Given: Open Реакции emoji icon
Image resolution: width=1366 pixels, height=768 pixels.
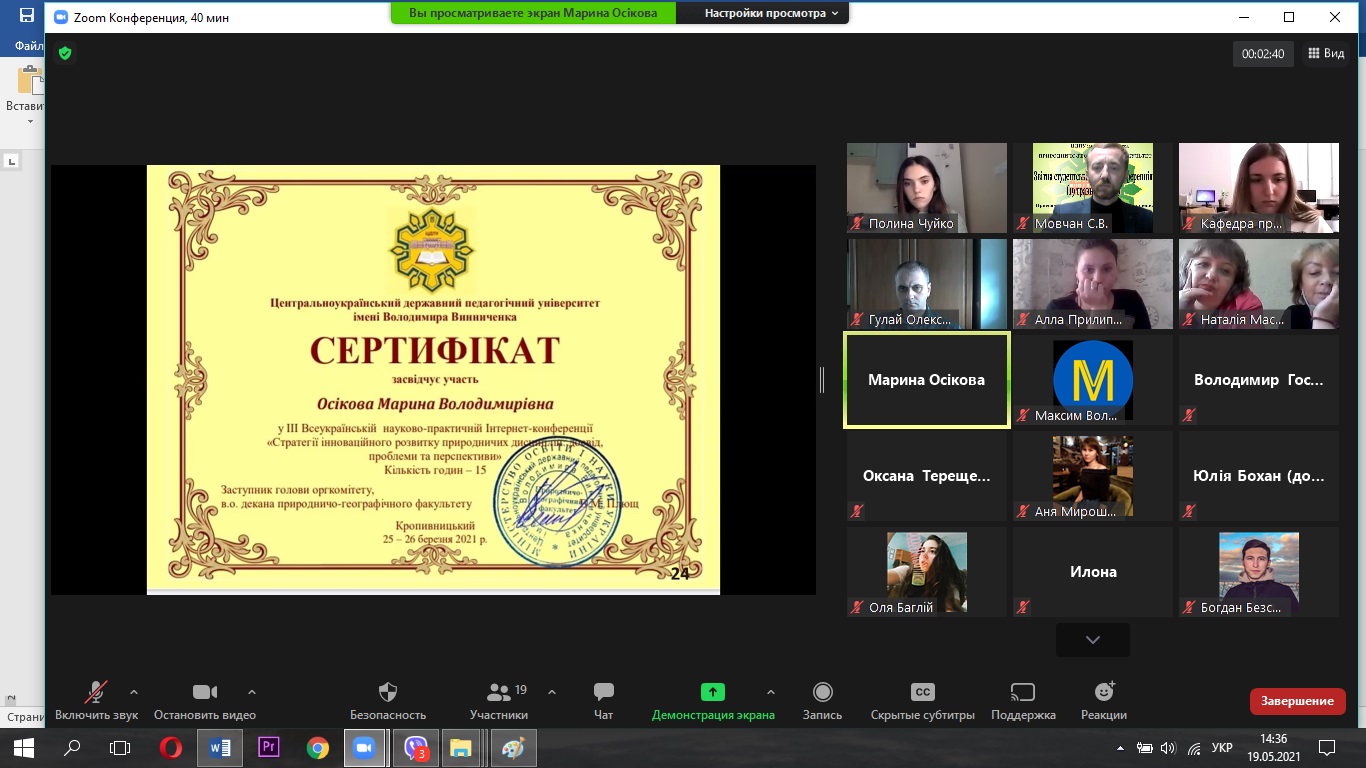Looking at the screenshot, I should pyautogui.click(x=1104, y=693).
